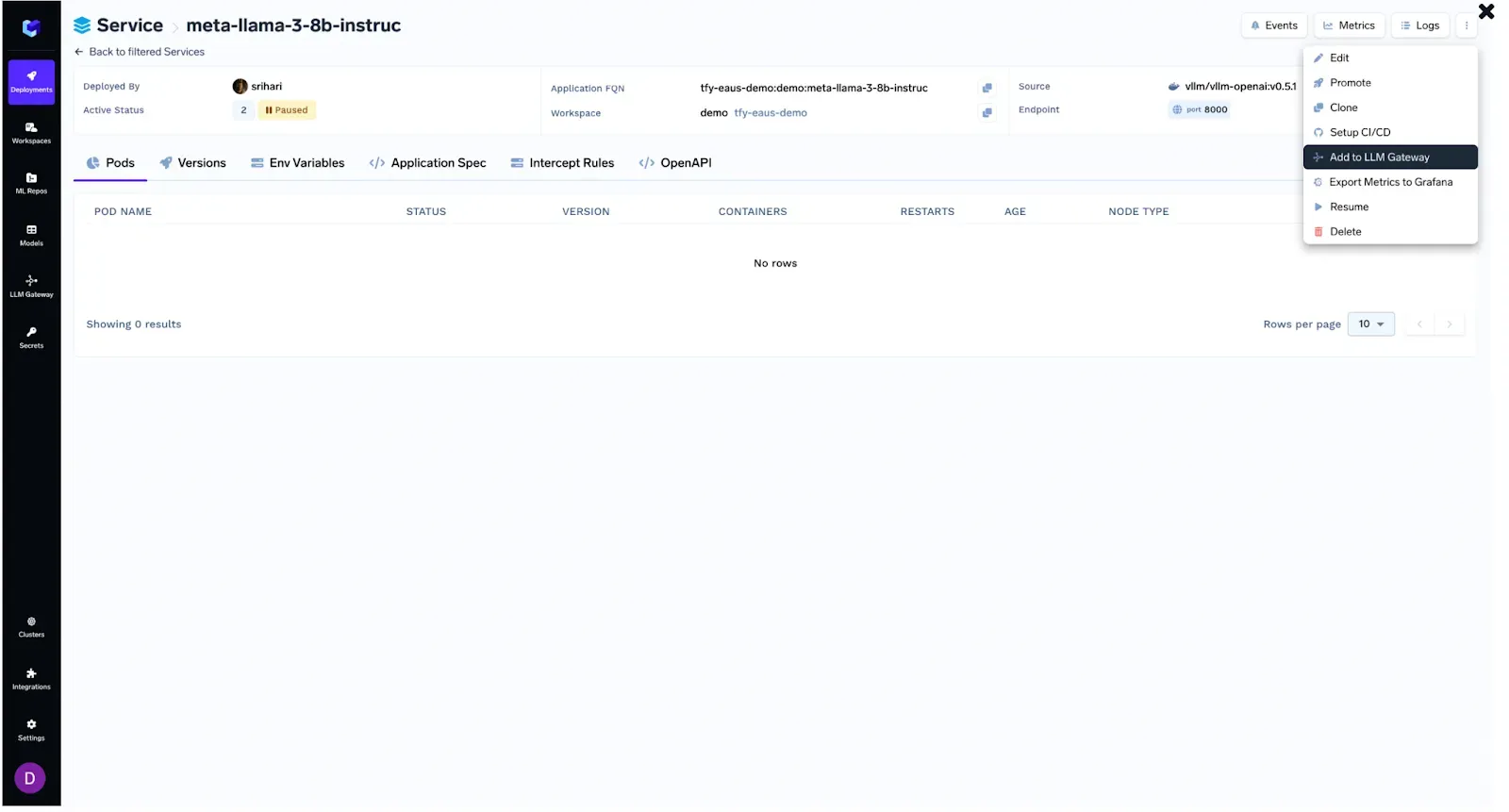Open the Logs panel

1420,25
